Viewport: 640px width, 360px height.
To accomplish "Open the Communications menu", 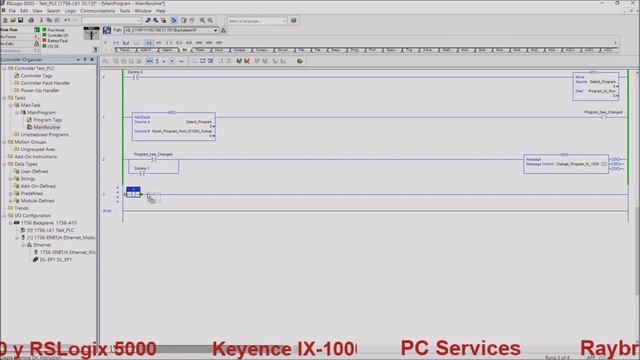I will coord(98,11).
